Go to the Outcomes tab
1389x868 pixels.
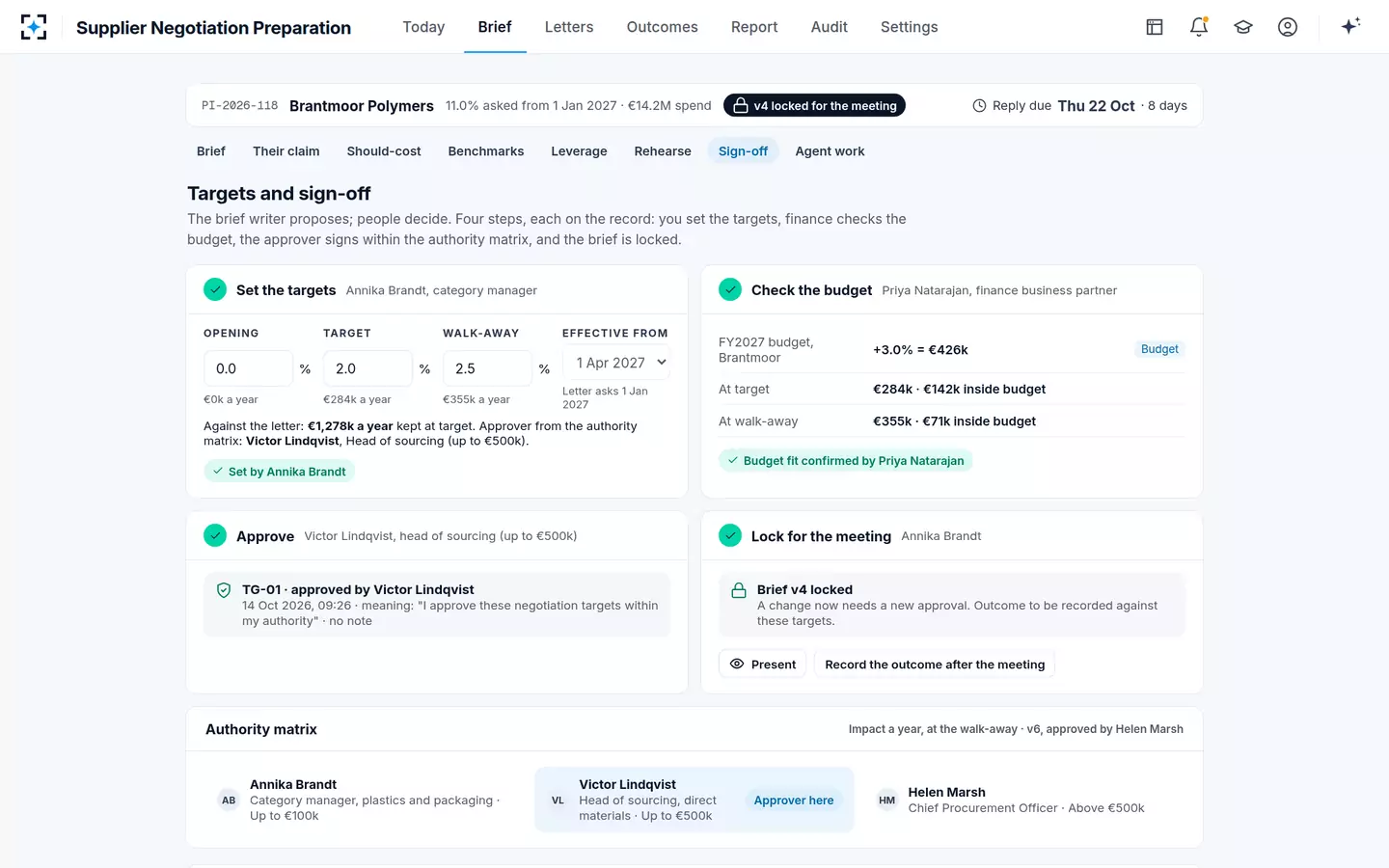click(662, 27)
